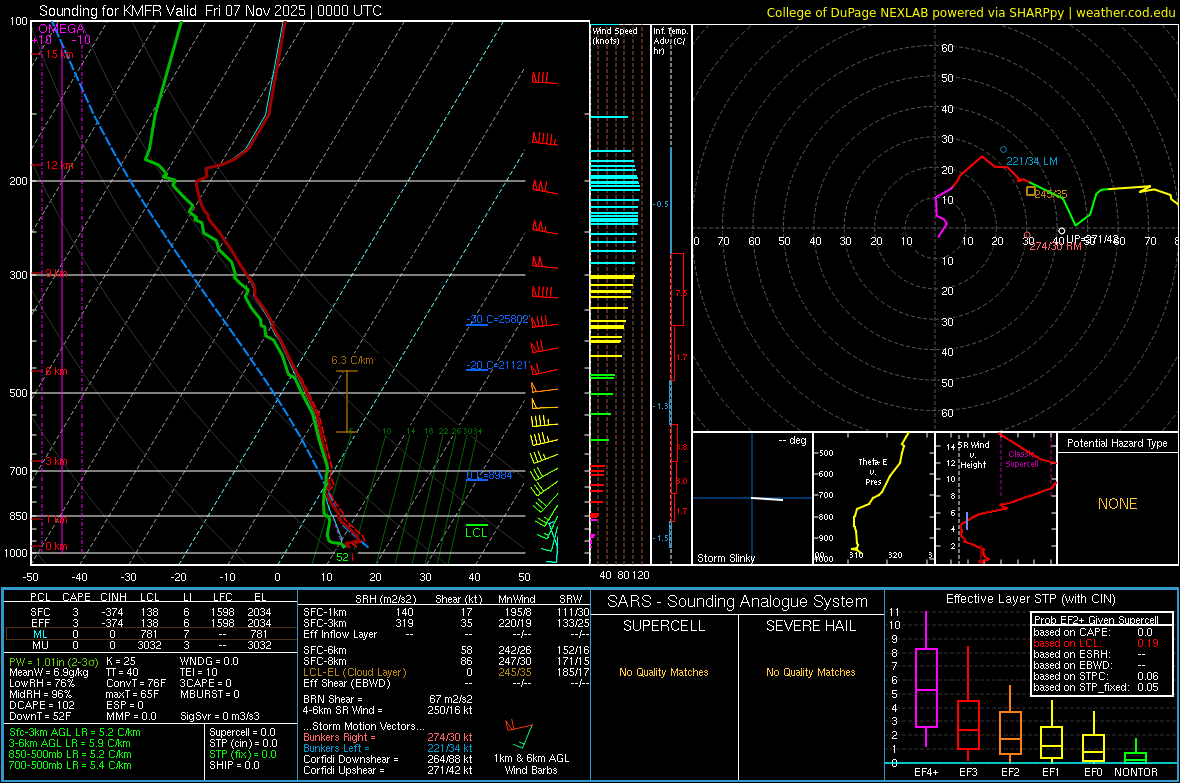Select the highlighted 'ML' parcel row
Screen dimensions: 1180x783
point(151,634)
